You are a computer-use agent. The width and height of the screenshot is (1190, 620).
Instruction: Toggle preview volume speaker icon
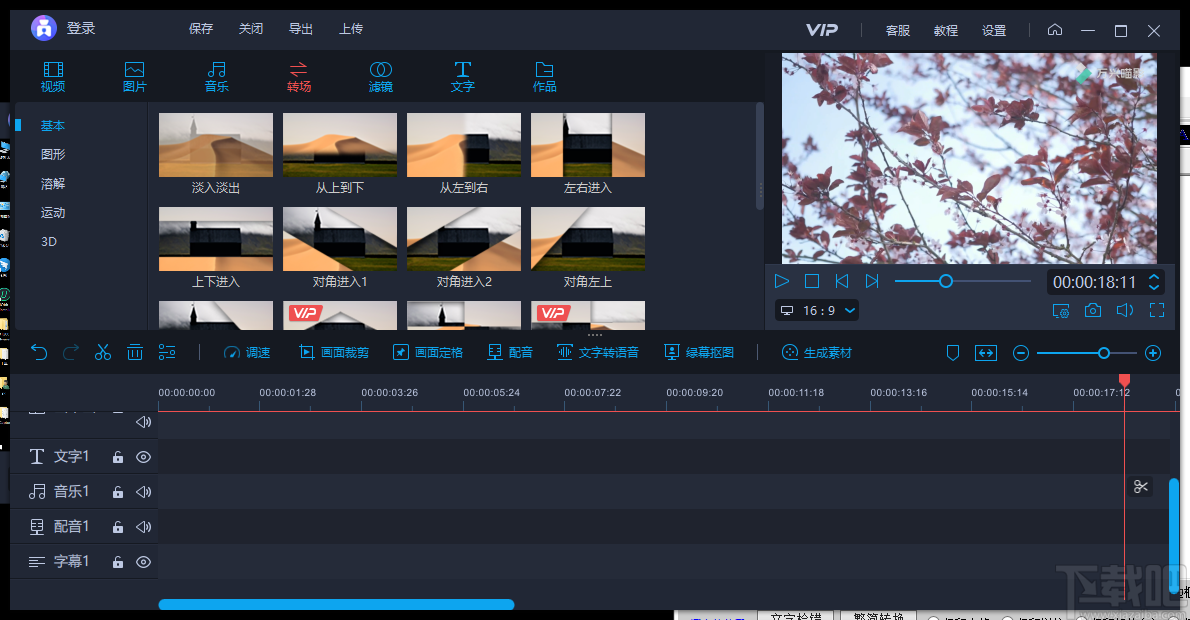(1125, 310)
